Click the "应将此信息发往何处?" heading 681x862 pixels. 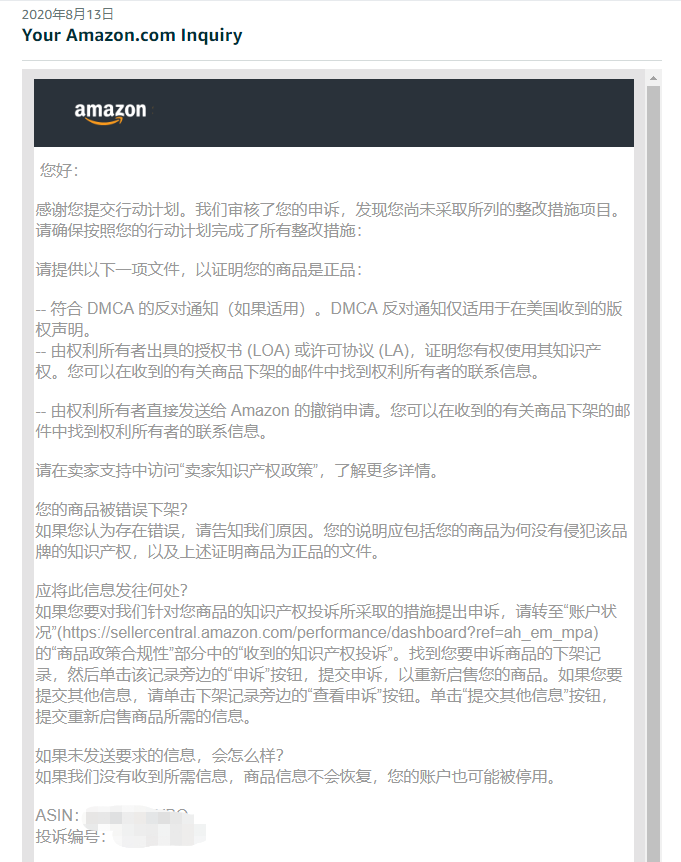pos(112,590)
